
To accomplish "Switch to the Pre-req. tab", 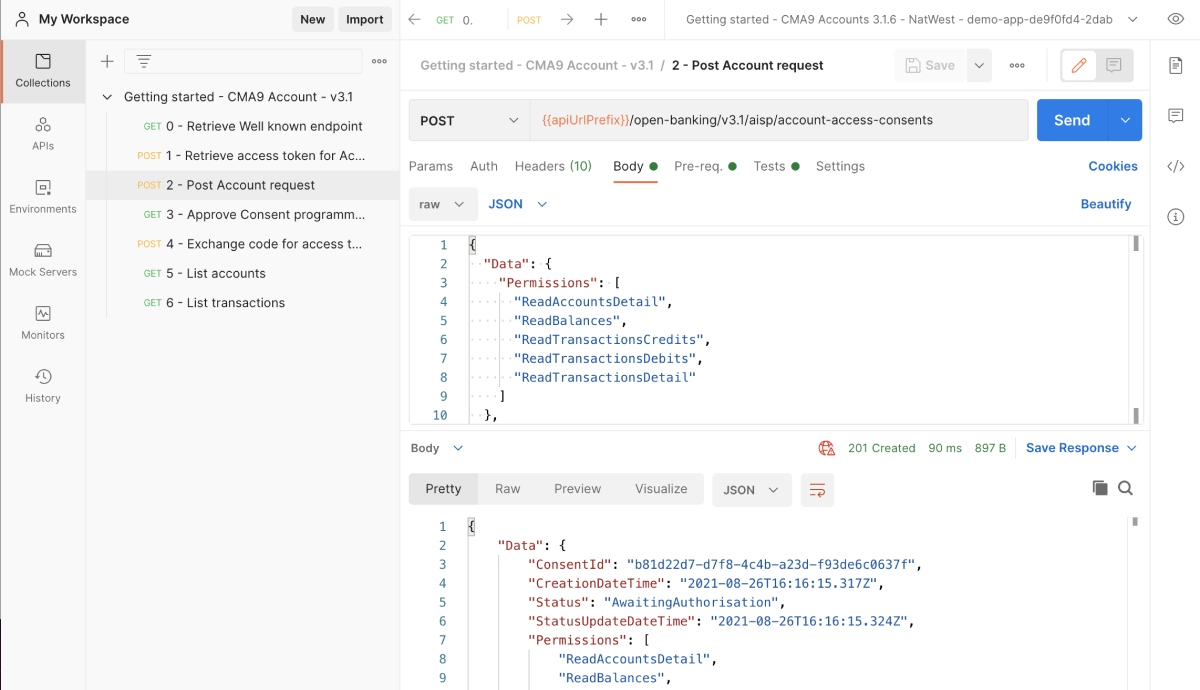I will pos(705,166).
